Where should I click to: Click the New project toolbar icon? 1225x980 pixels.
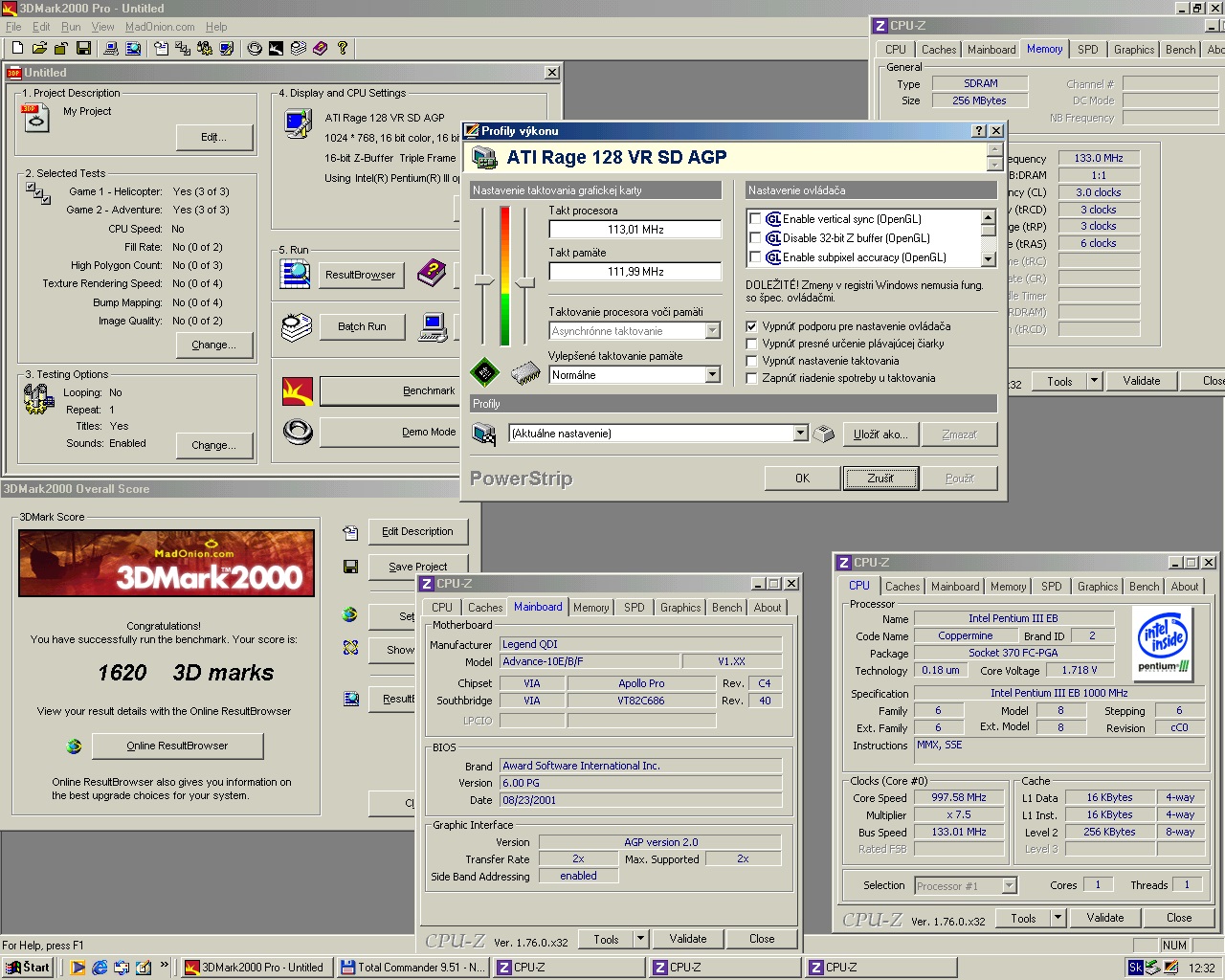(17, 48)
